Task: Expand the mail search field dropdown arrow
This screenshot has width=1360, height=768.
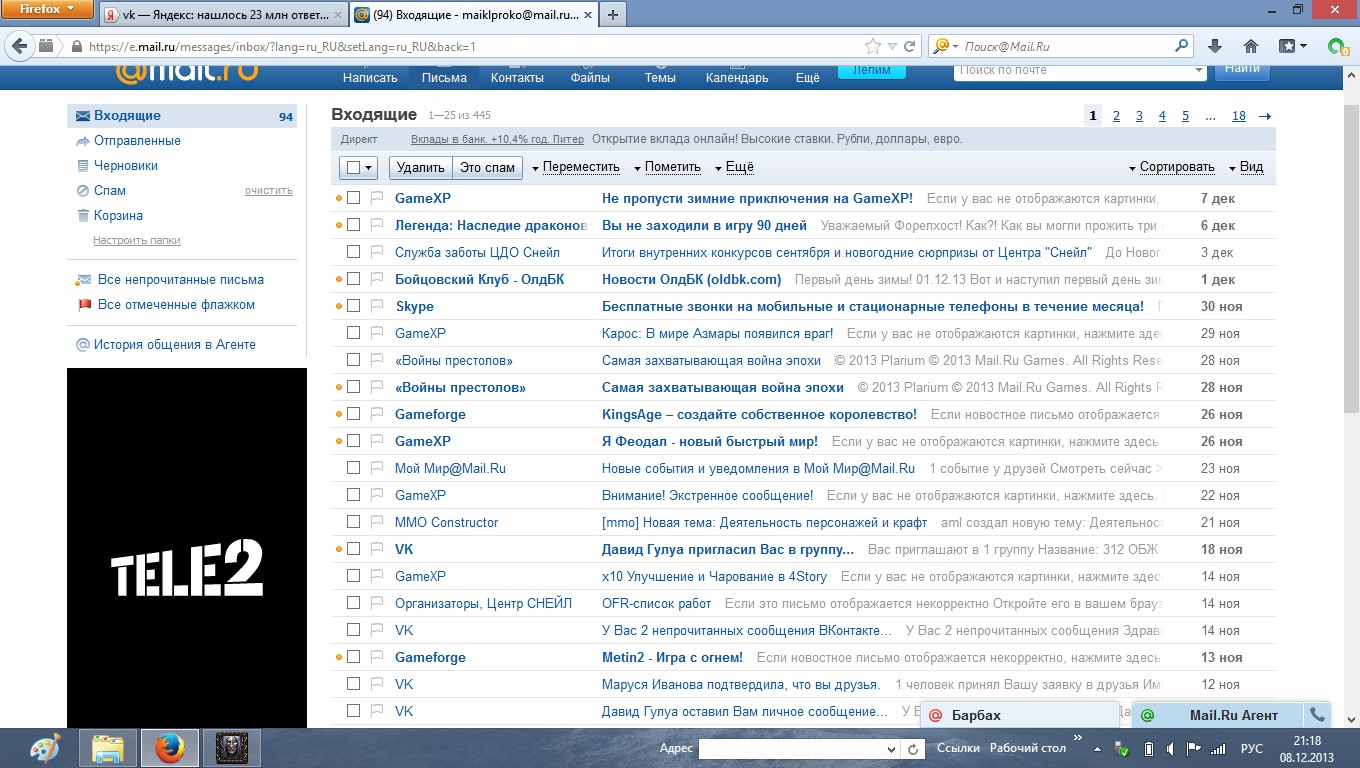Action: pyautogui.click(x=1199, y=71)
